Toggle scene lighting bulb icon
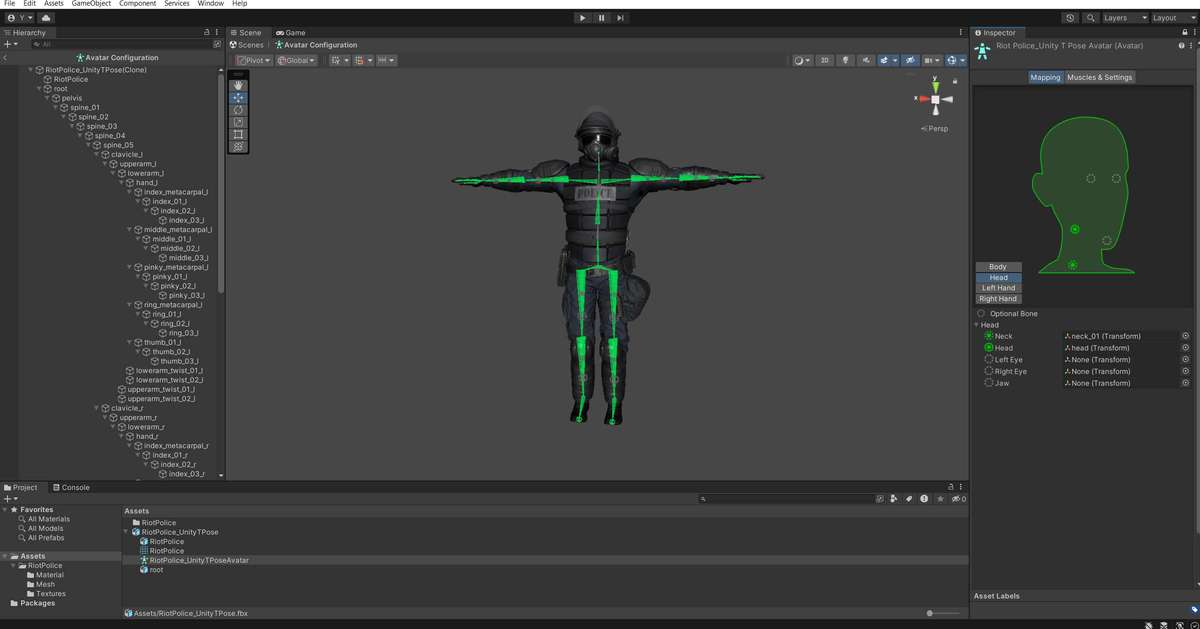Image resolution: width=1200 pixels, height=629 pixels. coord(845,60)
